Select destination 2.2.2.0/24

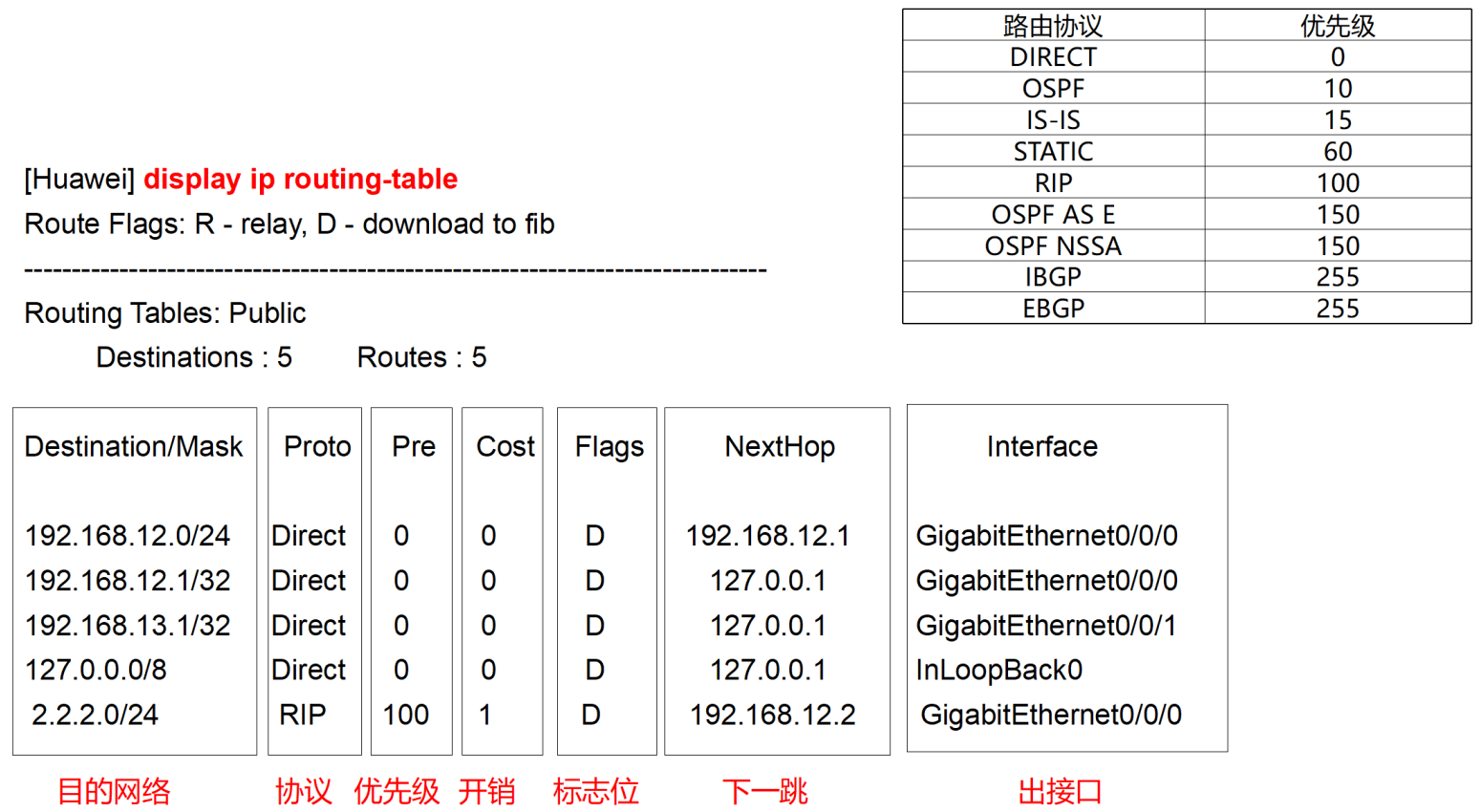click(x=95, y=716)
